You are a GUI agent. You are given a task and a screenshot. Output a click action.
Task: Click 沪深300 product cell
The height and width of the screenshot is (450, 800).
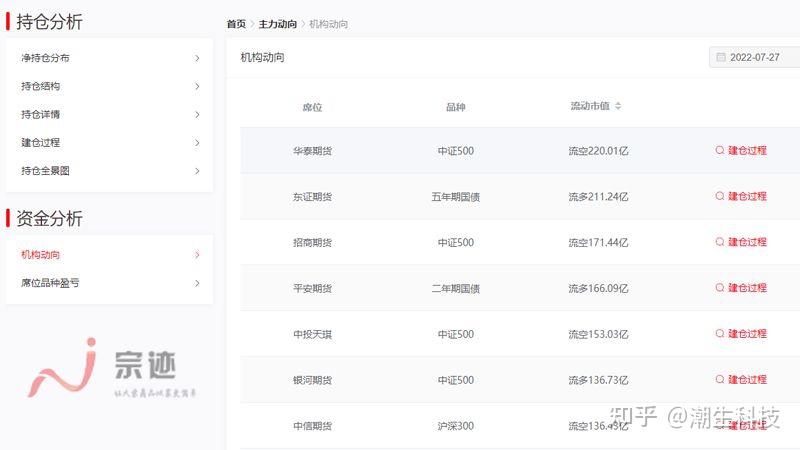[x=456, y=426]
